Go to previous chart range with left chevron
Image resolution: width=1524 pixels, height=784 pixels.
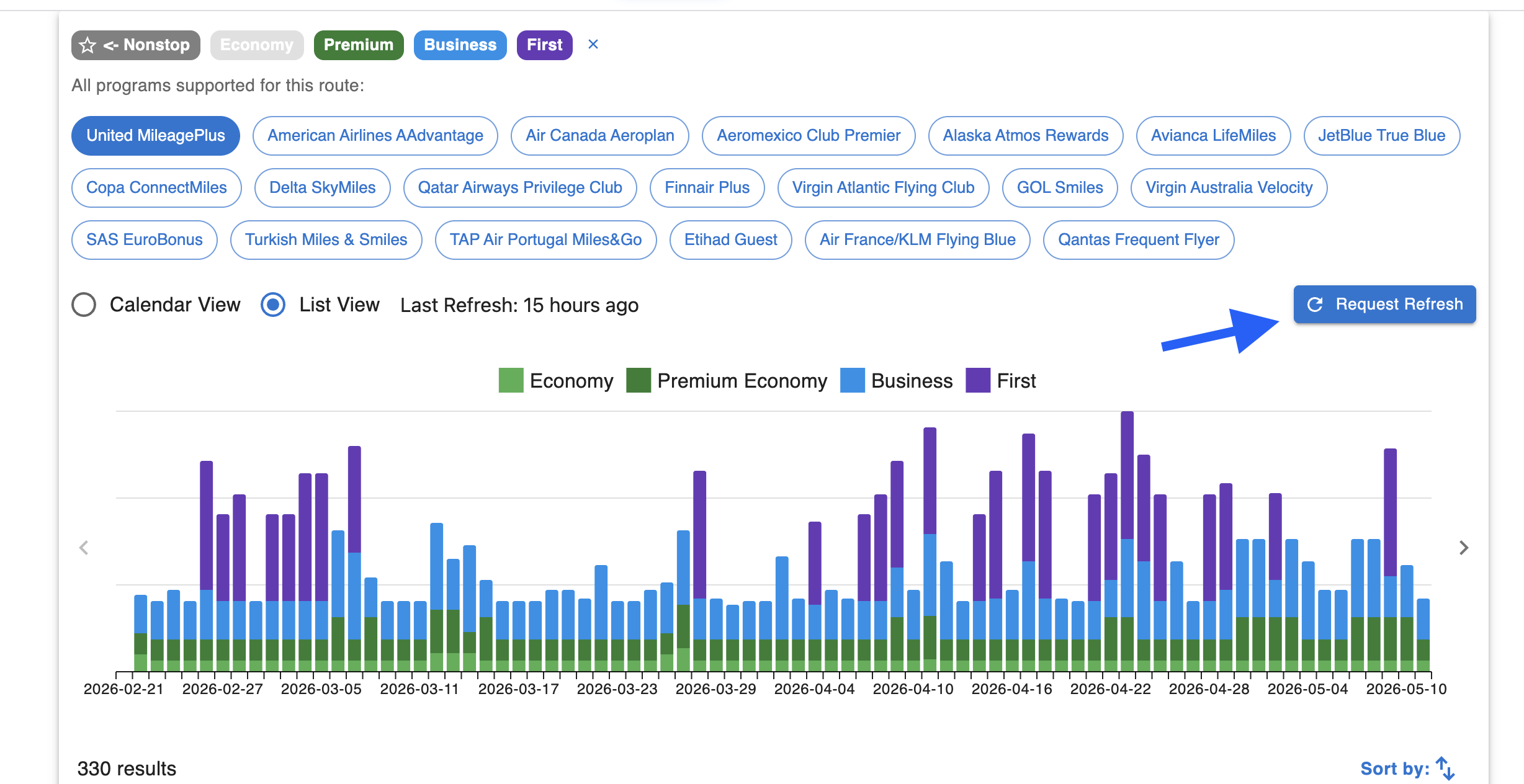coord(84,548)
